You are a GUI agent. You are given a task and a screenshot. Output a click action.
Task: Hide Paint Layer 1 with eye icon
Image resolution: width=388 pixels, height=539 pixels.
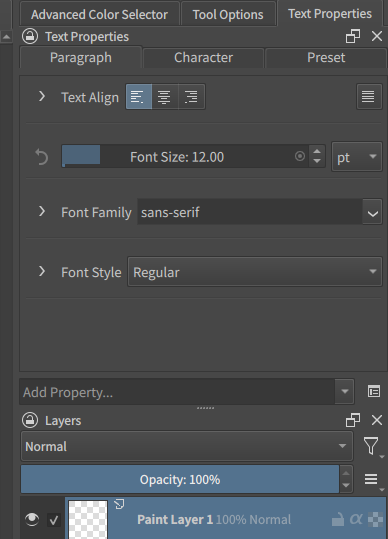32,519
